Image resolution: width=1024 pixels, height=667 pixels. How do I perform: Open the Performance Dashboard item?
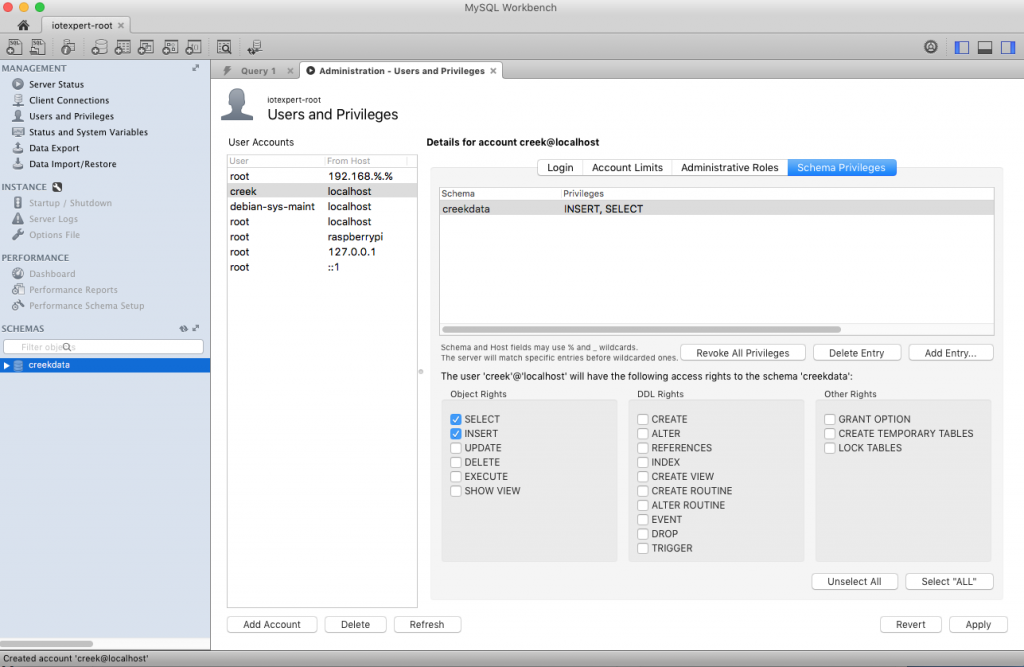click(x=52, y=274)
